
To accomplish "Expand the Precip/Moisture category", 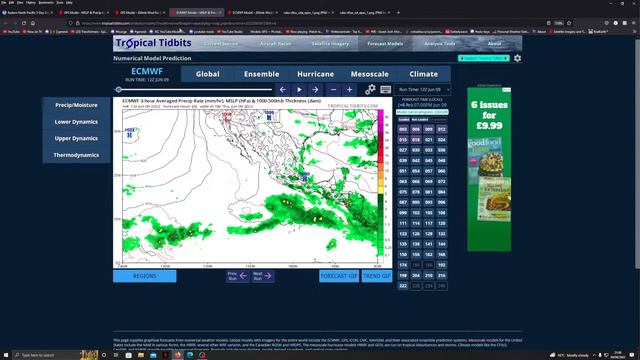I will pos(76,105).
